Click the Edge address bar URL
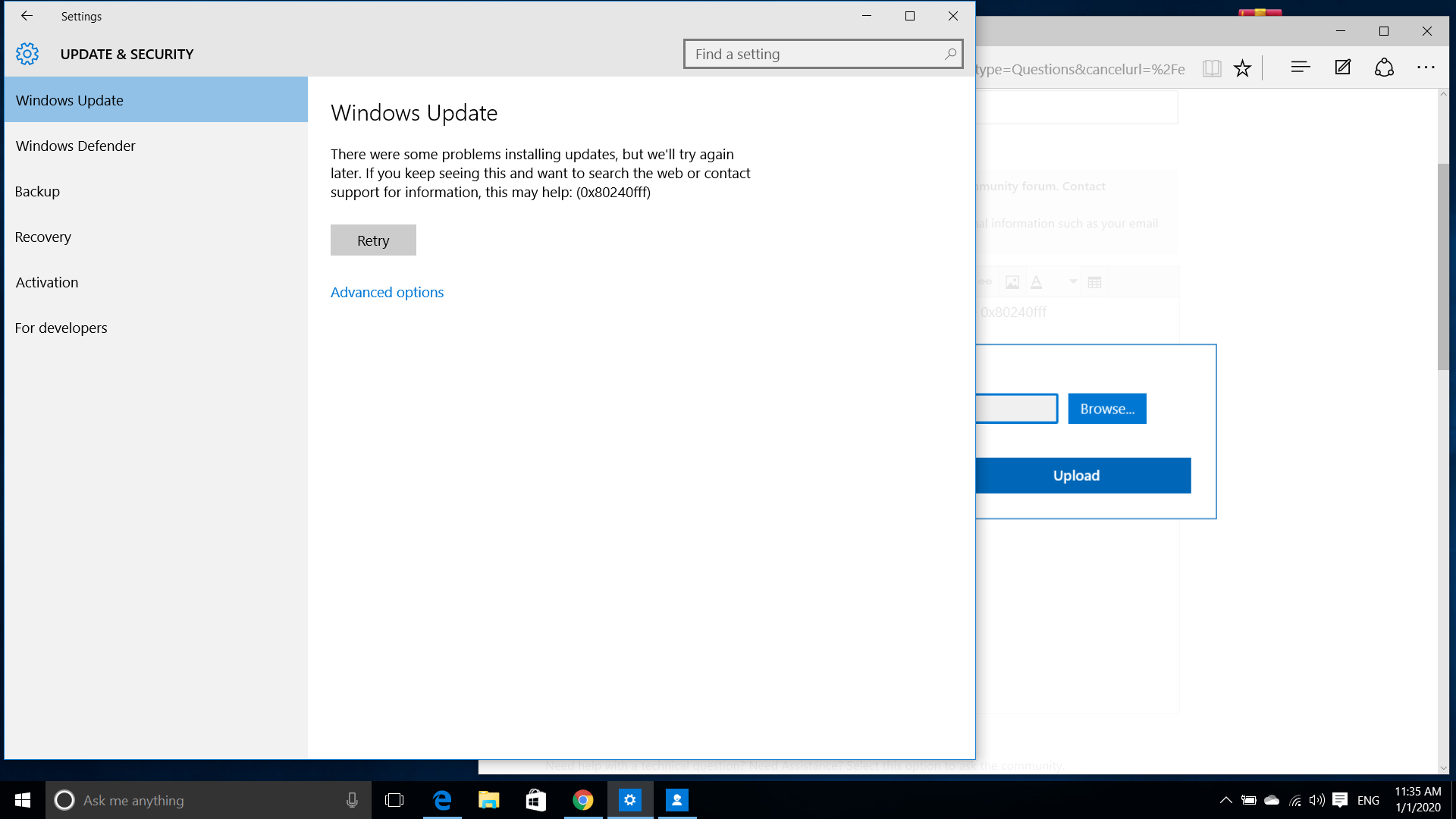This screenshot has width=1456, height=819. [1081, 69]
